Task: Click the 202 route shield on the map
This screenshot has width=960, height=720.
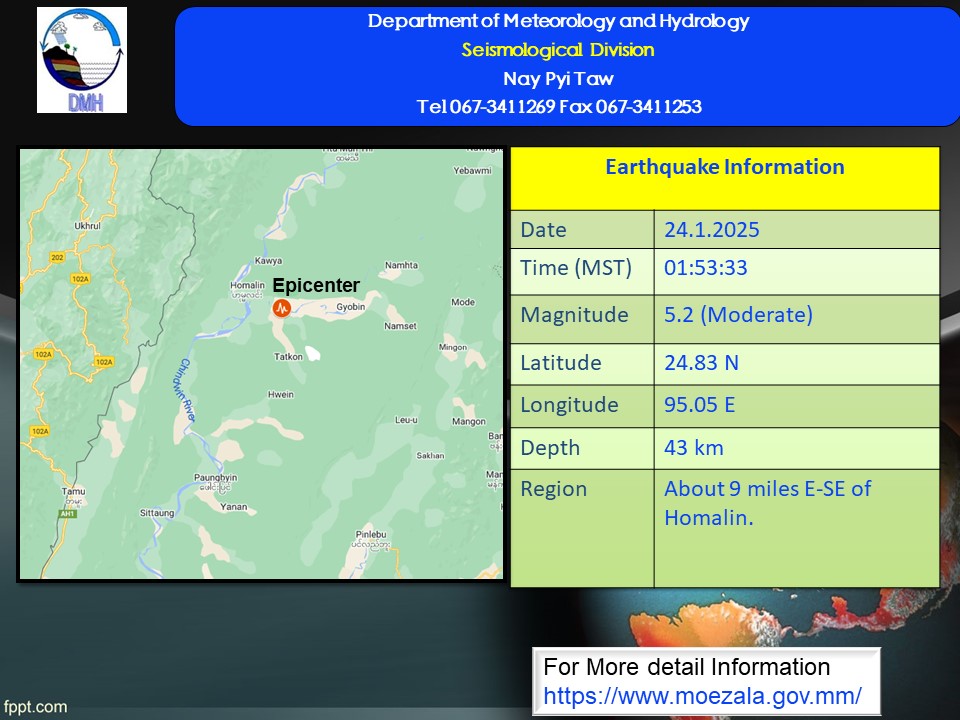Action: 57,257
